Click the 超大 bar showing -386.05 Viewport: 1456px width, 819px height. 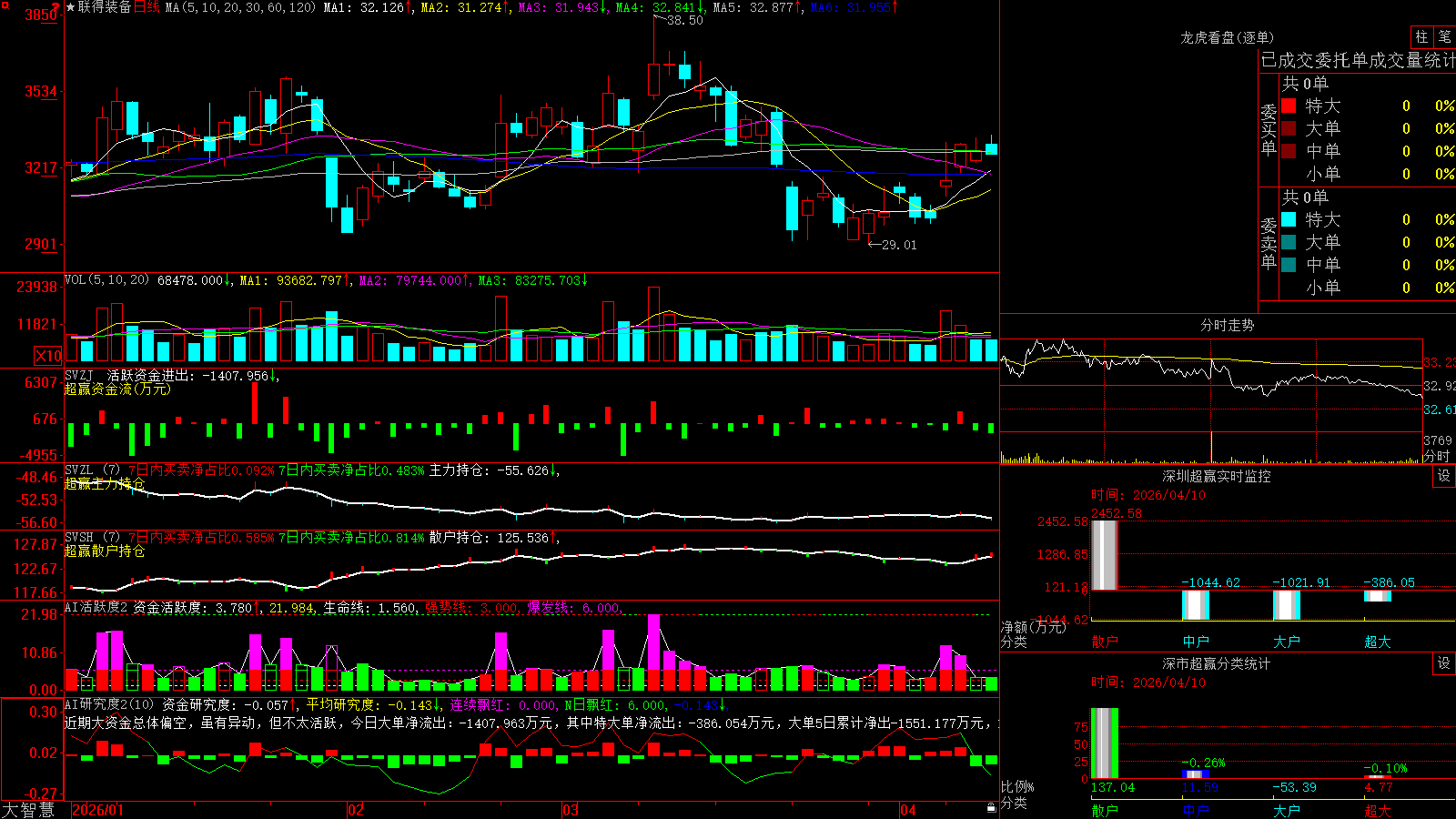[x=1378, y=596]
